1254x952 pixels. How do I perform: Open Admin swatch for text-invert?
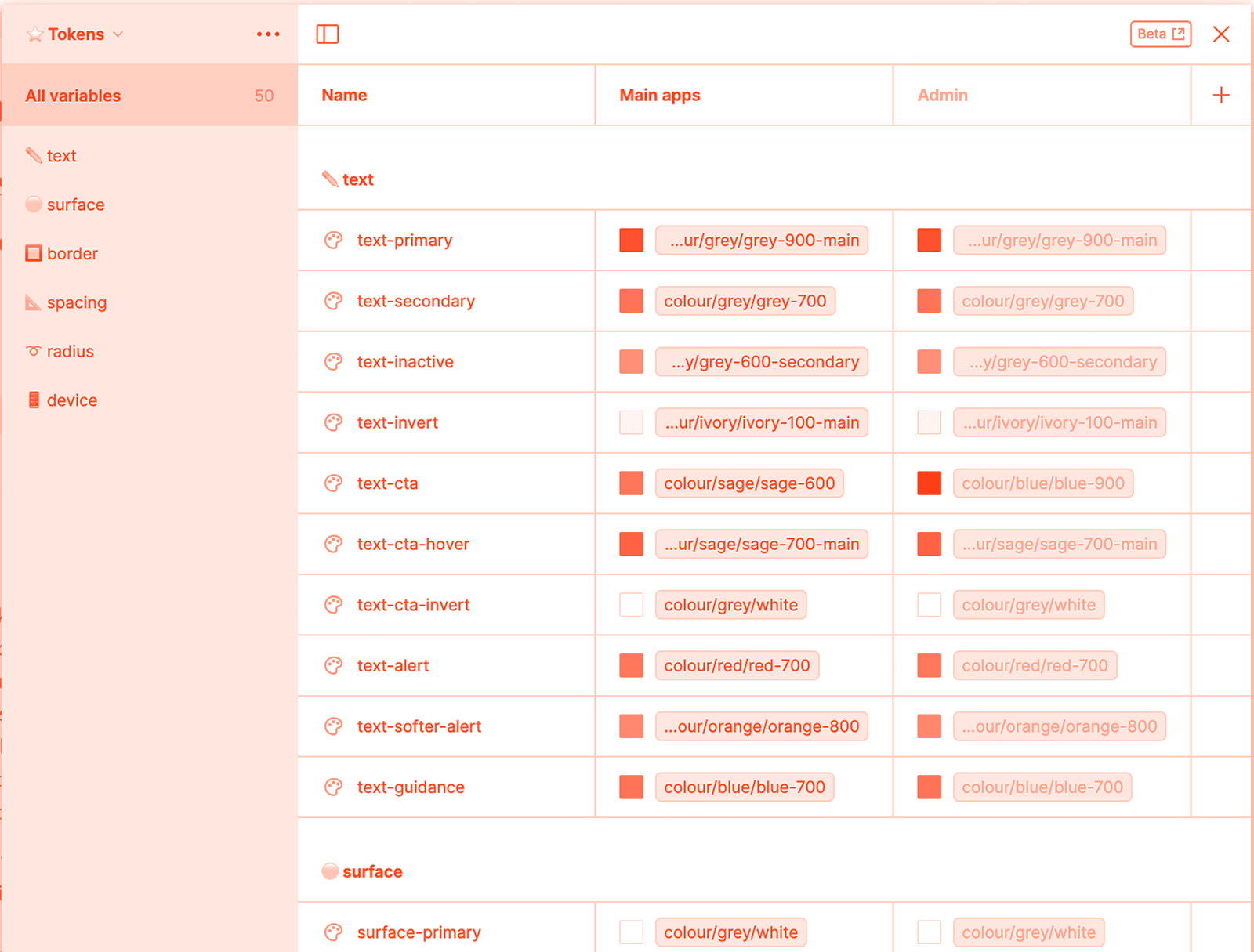coord(929,422)
